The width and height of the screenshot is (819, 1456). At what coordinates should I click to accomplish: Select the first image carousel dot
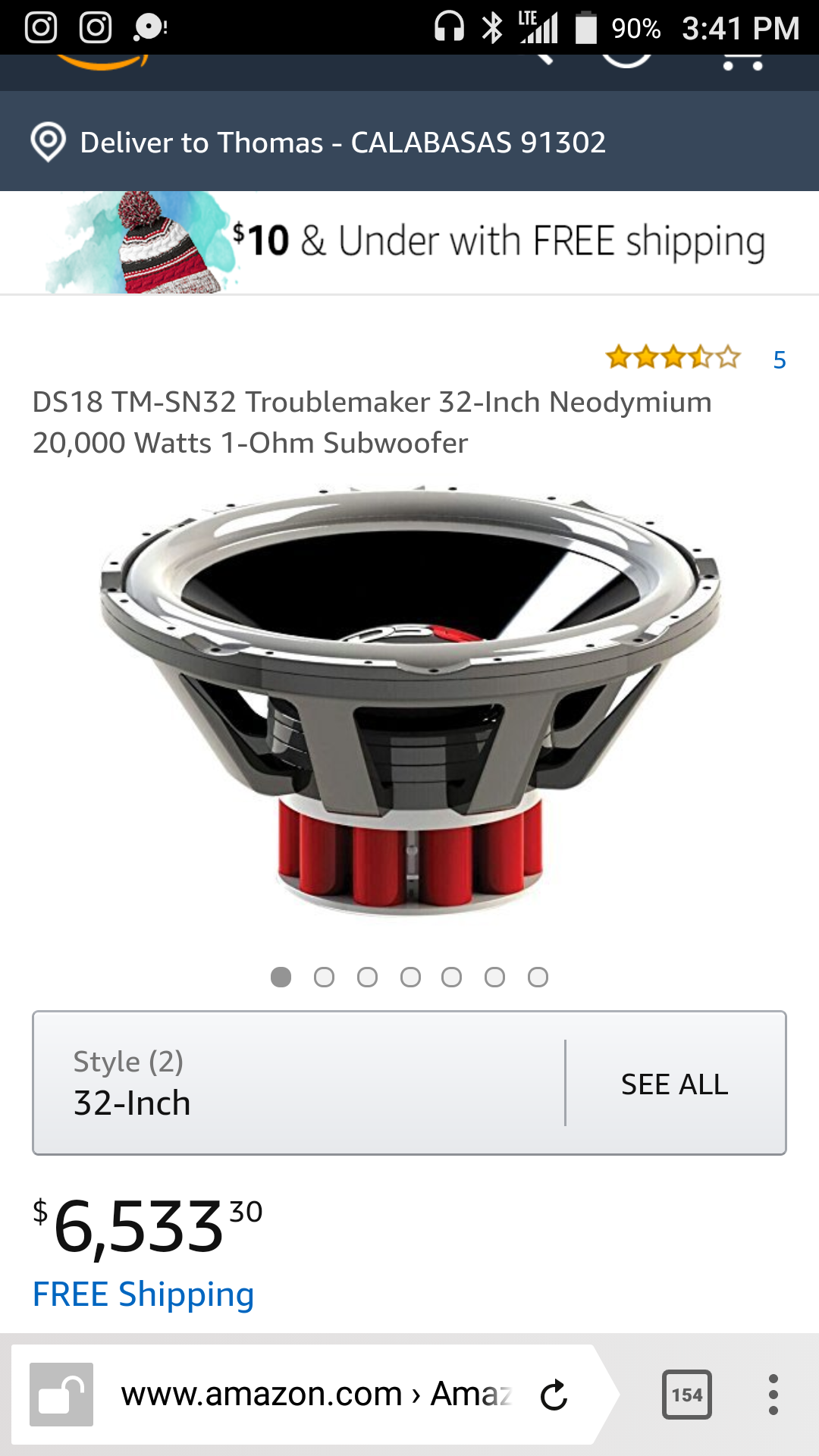click(x=281, y=977)
